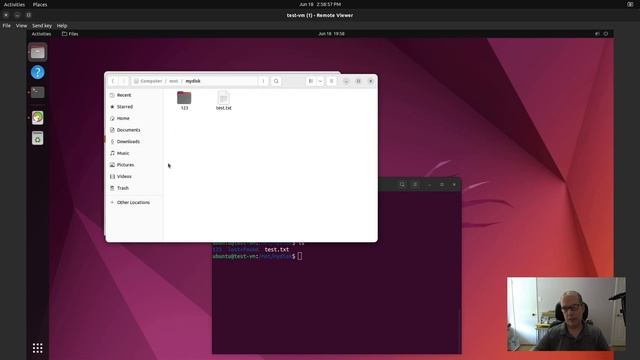Open Other Locations in the sidebar

[134, 202]
